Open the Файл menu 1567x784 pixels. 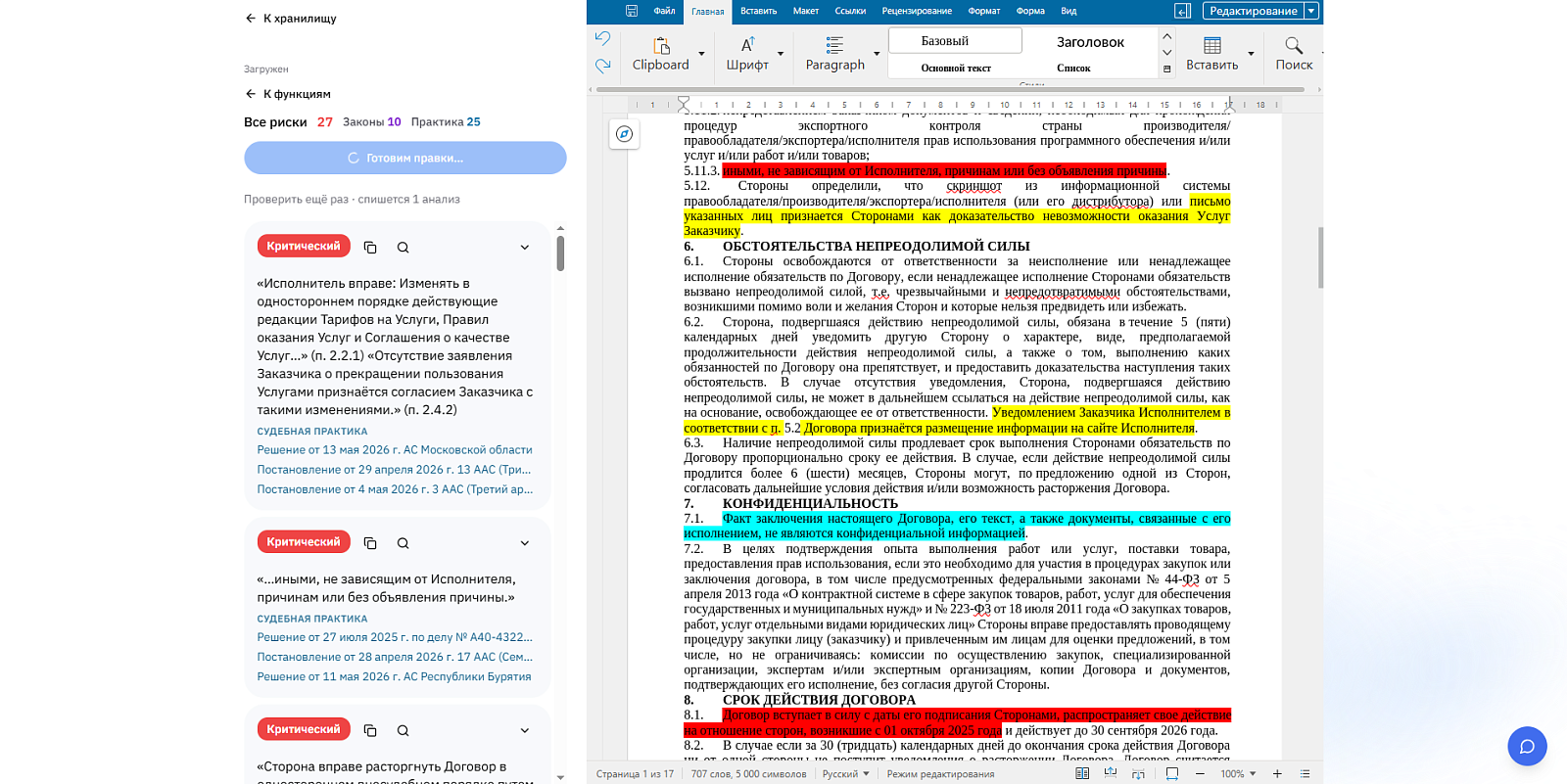(664, 11)
